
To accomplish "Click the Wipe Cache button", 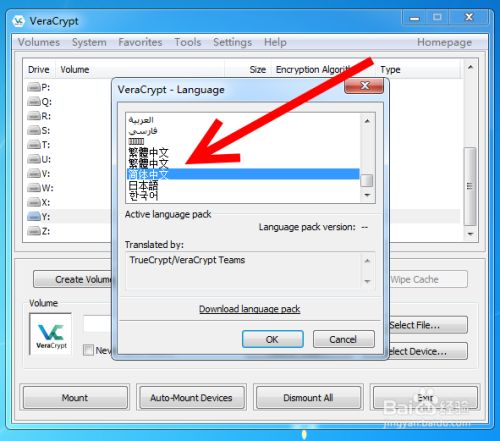I will coord(428,279).
